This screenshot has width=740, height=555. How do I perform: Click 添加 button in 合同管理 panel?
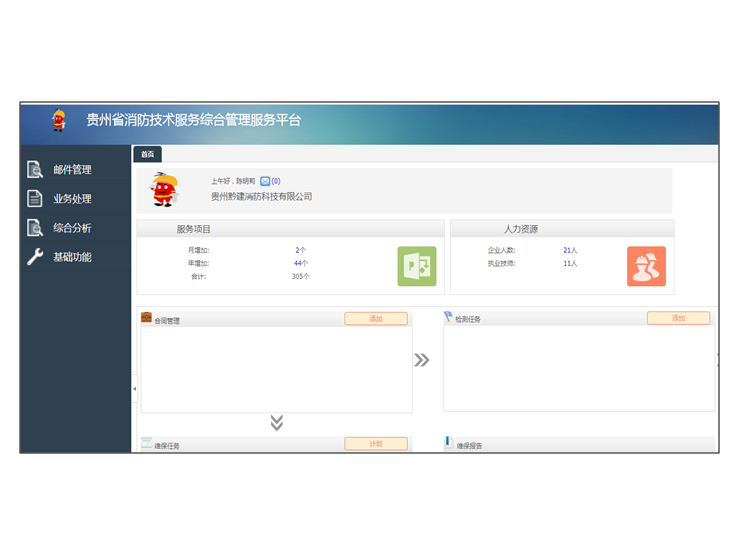[x=376, y=319]
